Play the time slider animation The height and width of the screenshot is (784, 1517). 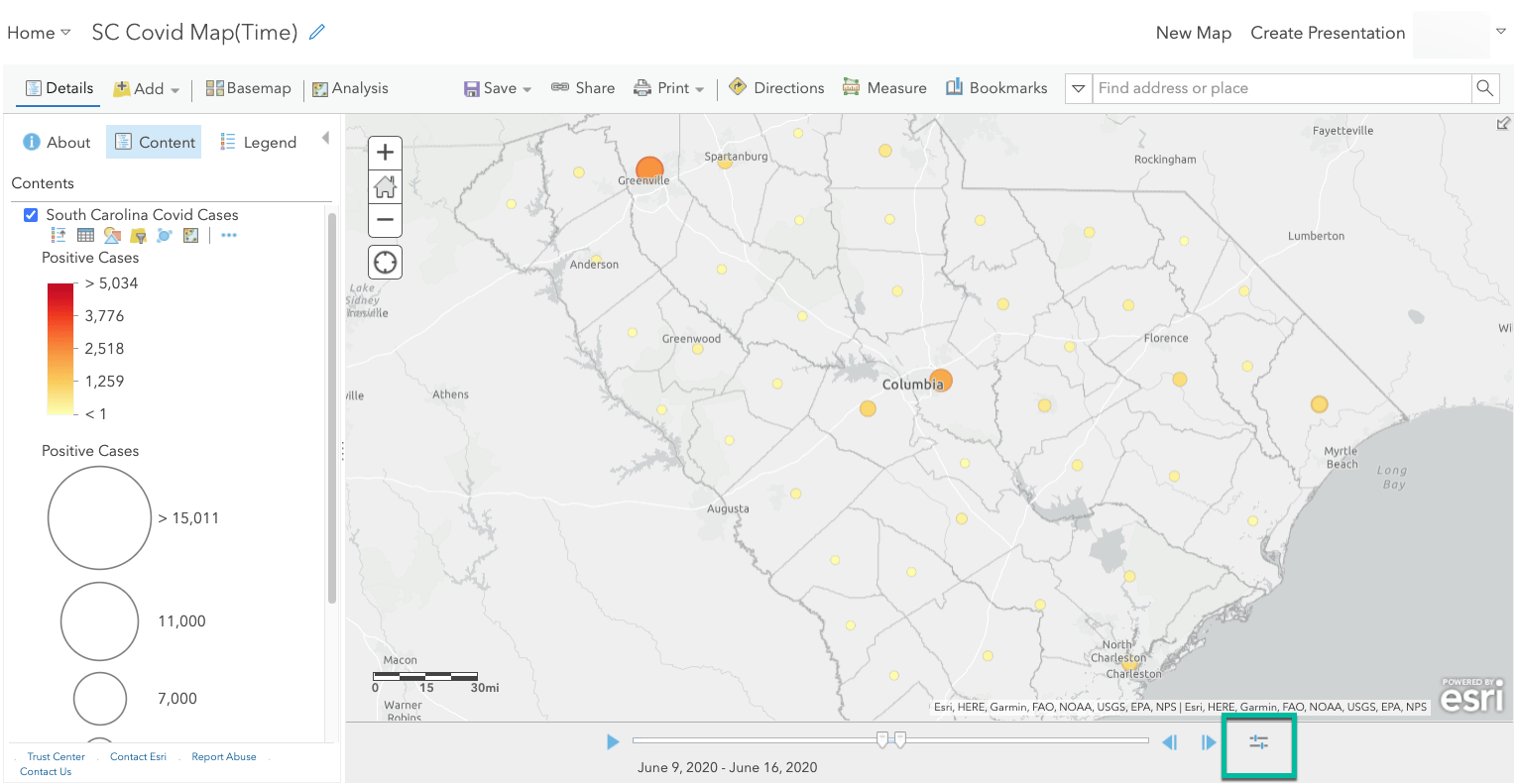click(613, 740)
